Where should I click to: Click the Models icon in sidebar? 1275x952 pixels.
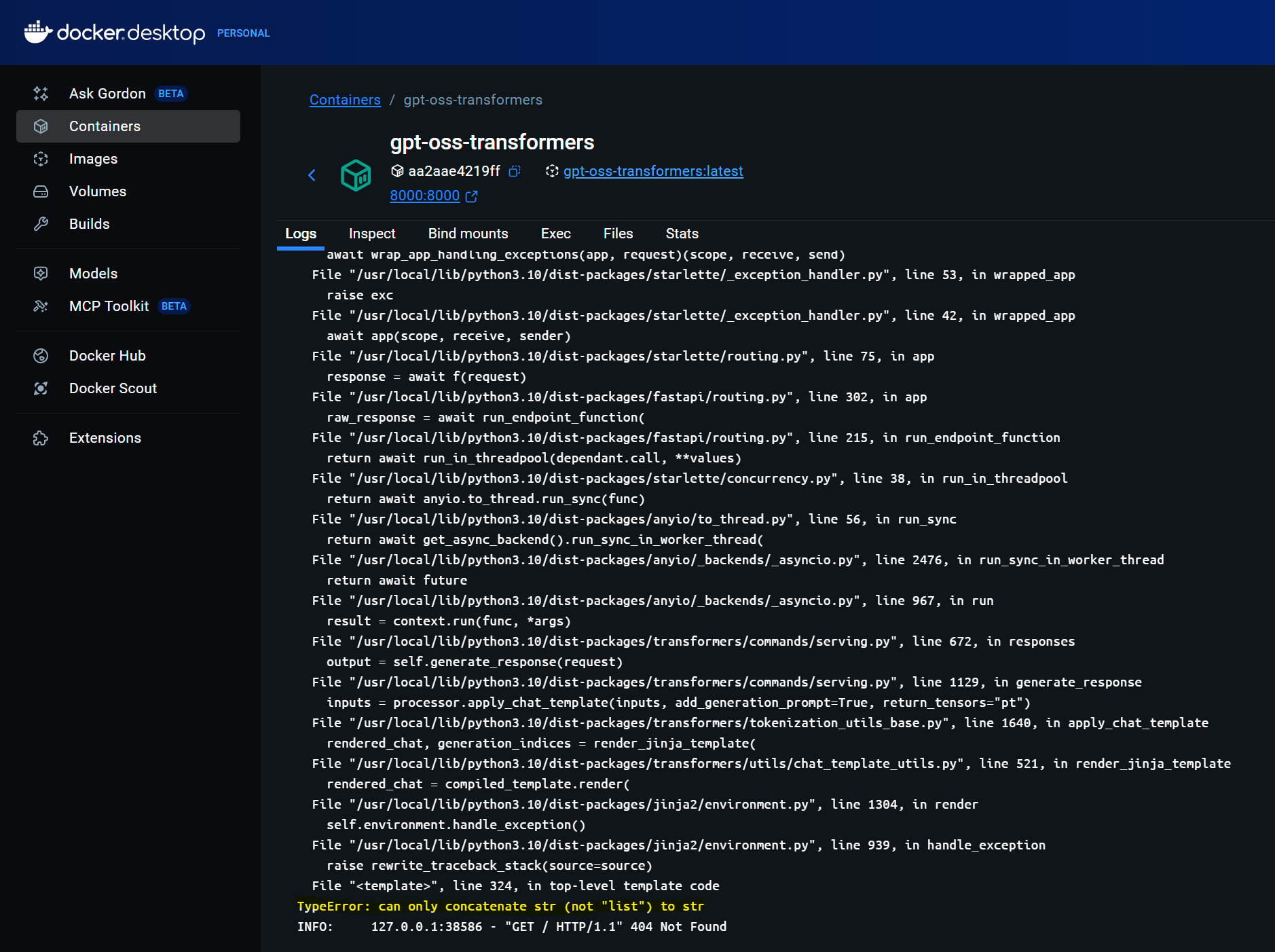pos(41,274)
